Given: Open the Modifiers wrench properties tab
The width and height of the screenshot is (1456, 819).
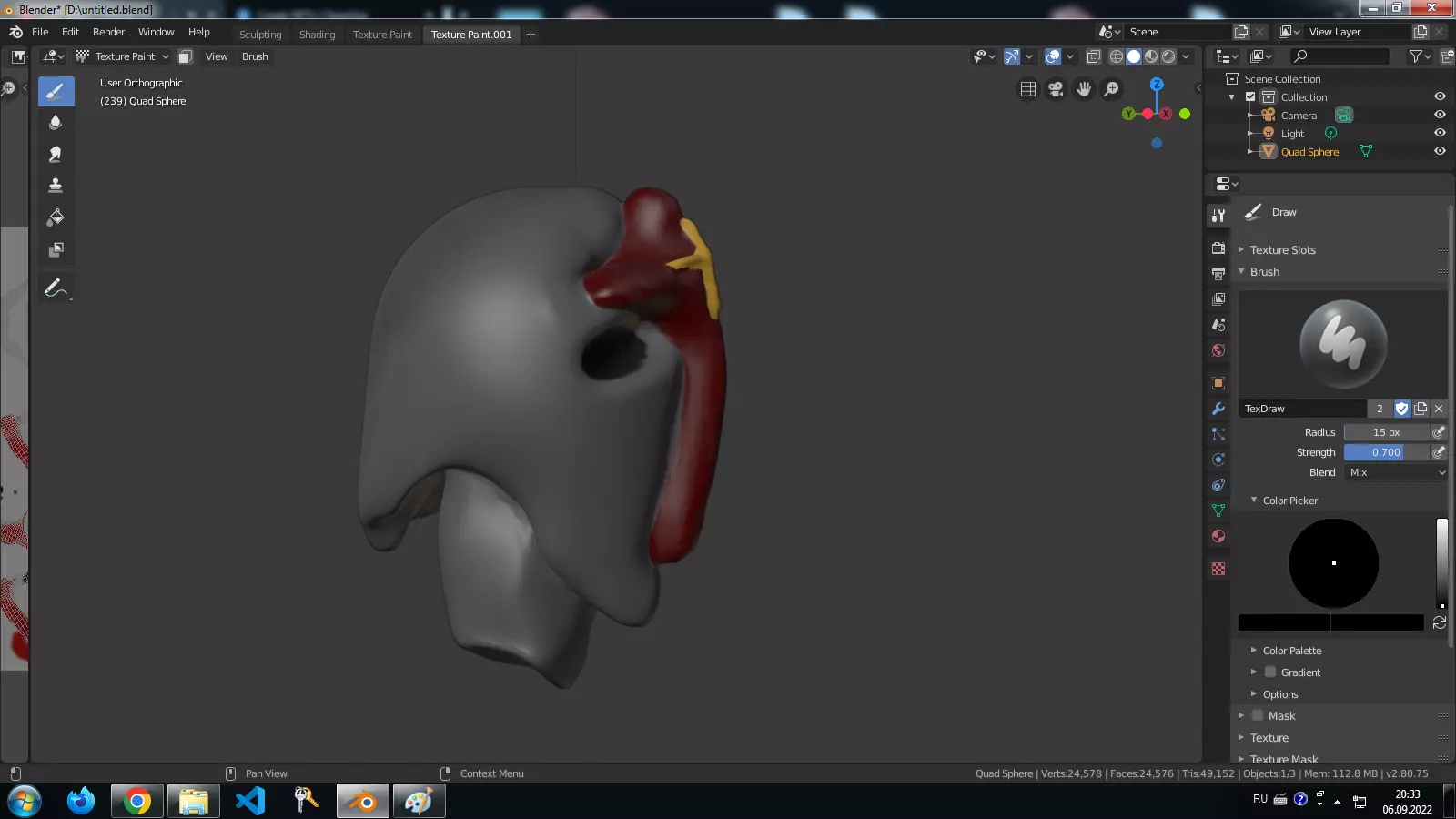Looking at the screenshot, I should click(x=1218, y=409).
